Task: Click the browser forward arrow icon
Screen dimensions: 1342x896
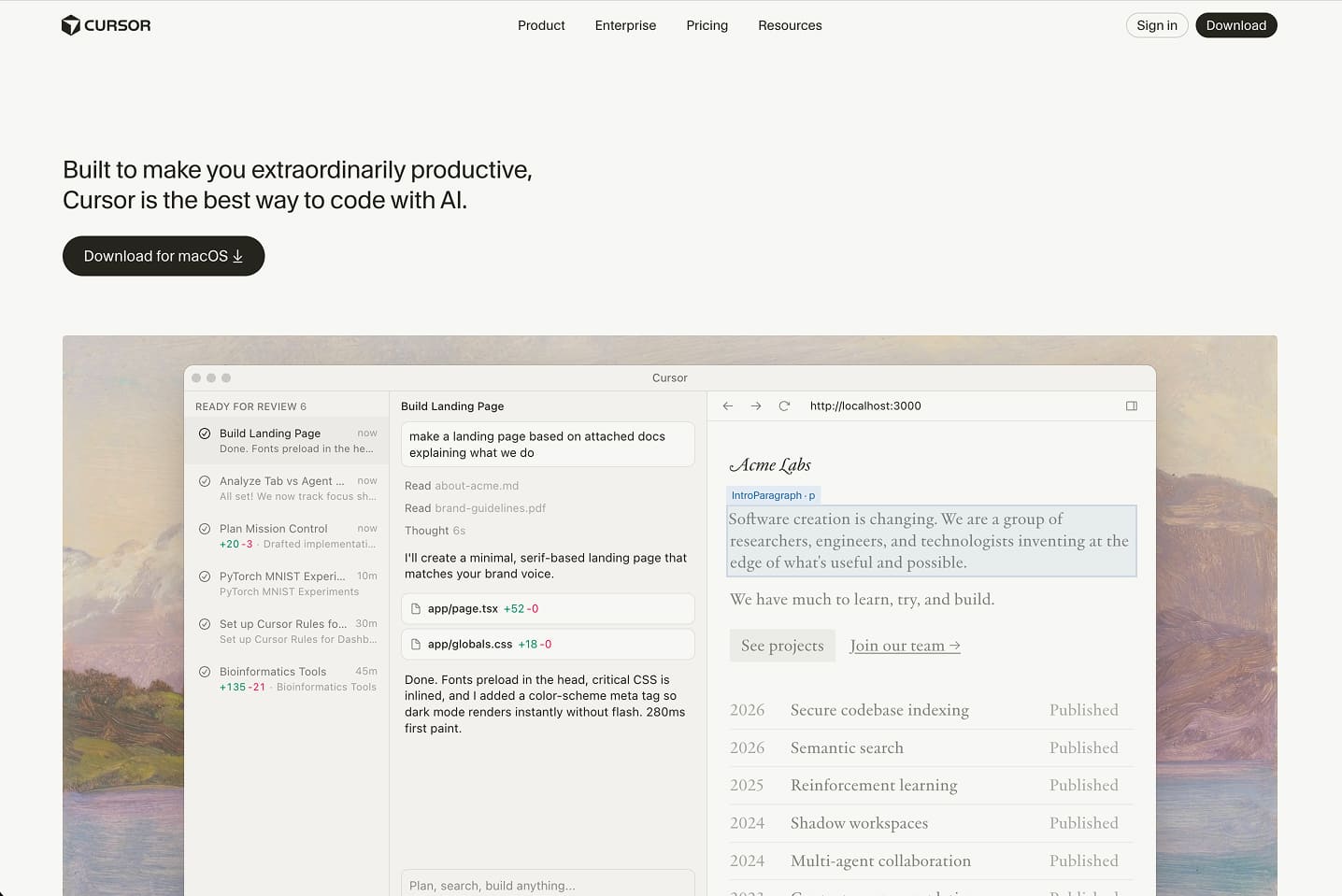Action: click(756, 406)
